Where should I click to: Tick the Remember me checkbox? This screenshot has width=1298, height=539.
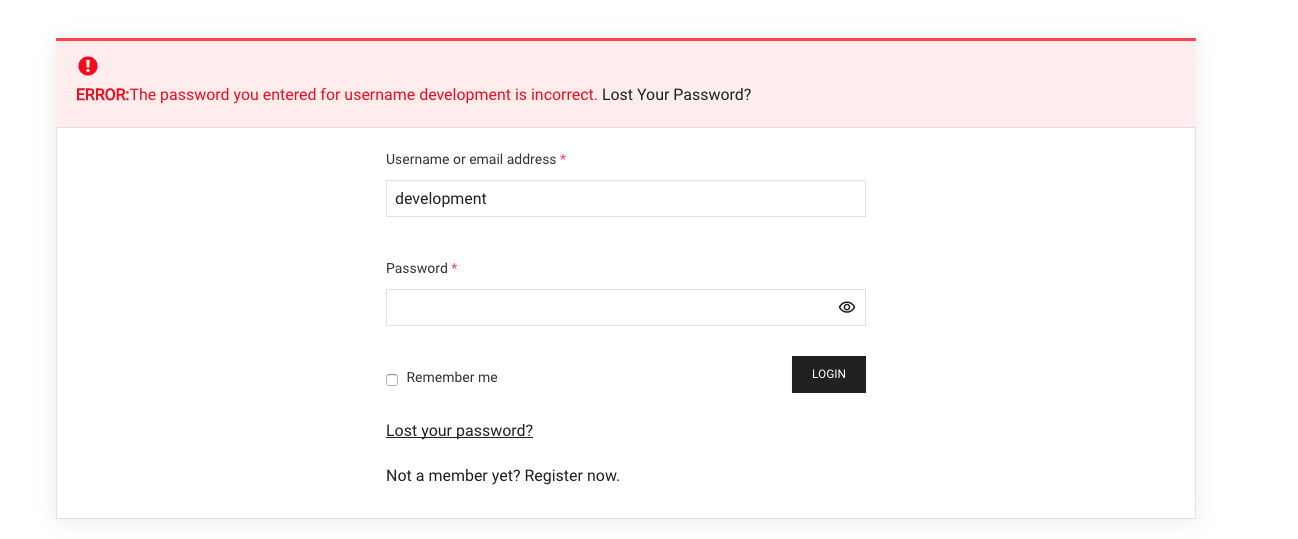(x=392, y=380)
